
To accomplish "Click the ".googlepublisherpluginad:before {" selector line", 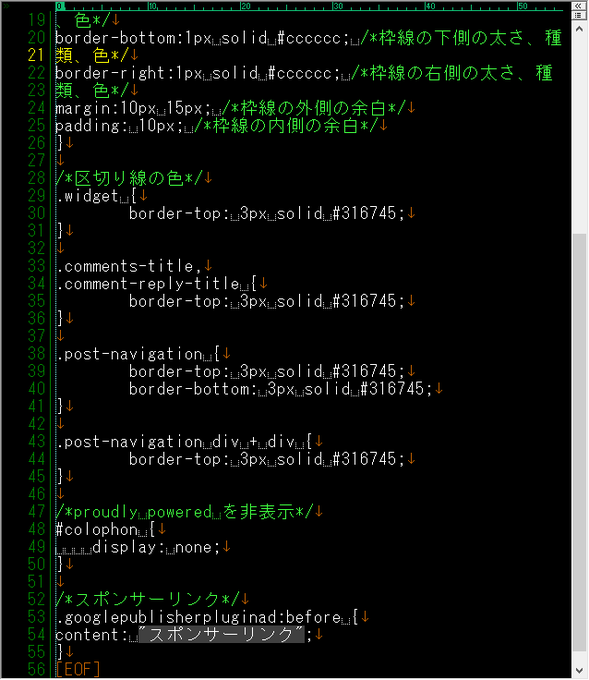I will pos(207,617).
